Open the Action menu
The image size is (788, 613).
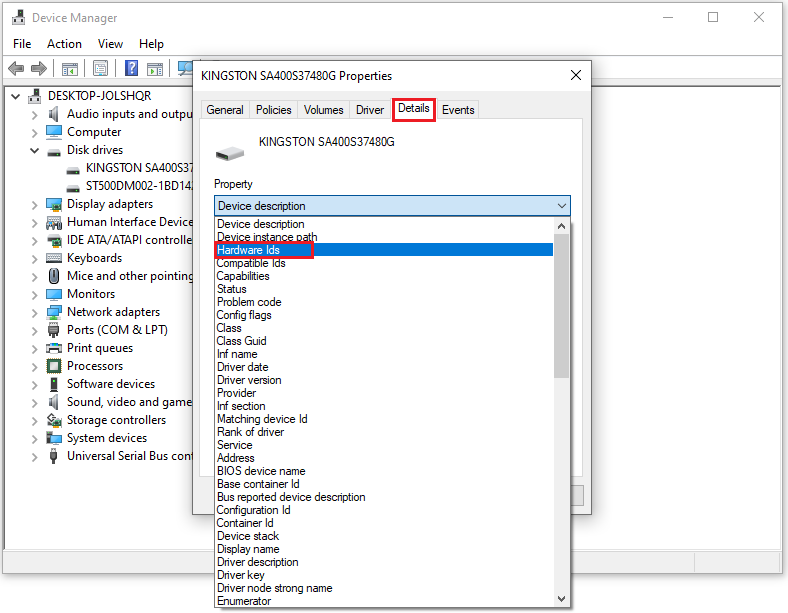64,44
